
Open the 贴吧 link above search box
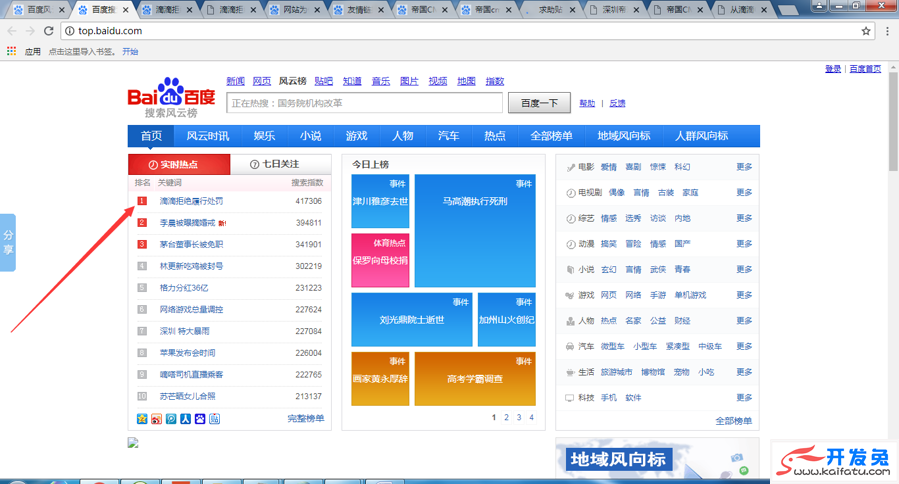(x=324, y=81)
